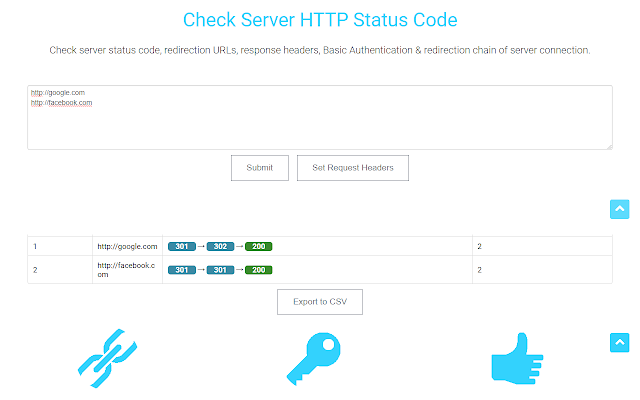Click the first 301 badge in google.com row

point(182,247)
